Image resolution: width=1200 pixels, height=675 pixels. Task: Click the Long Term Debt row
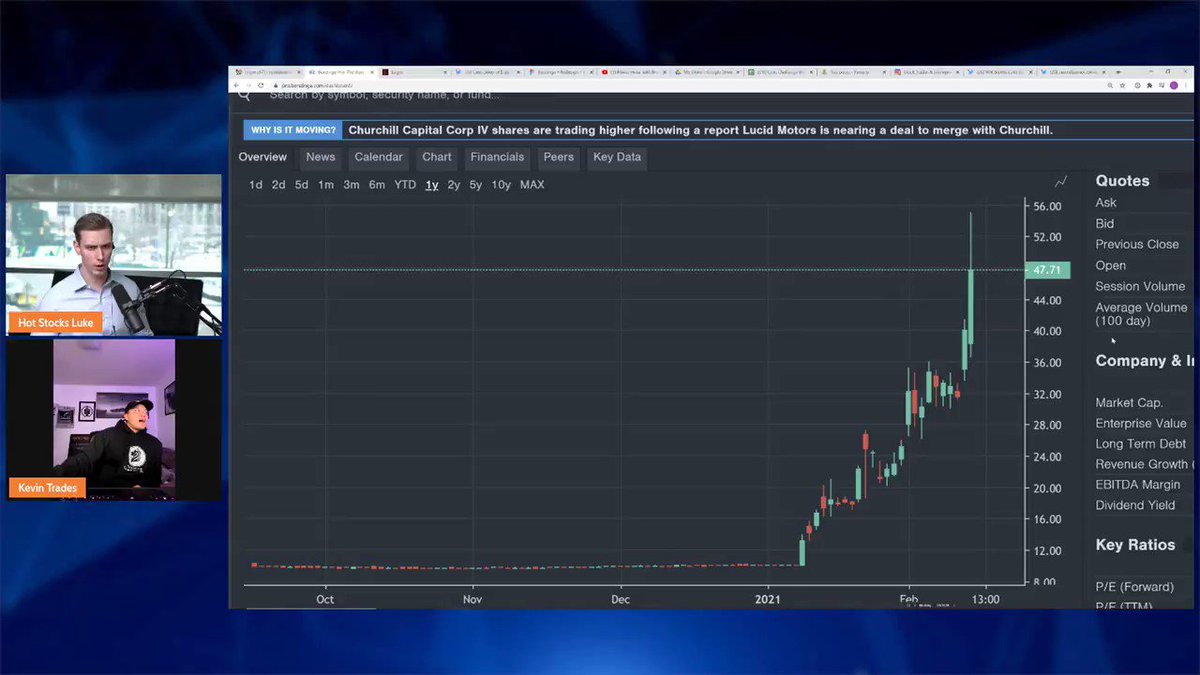tap(1141, 444)
